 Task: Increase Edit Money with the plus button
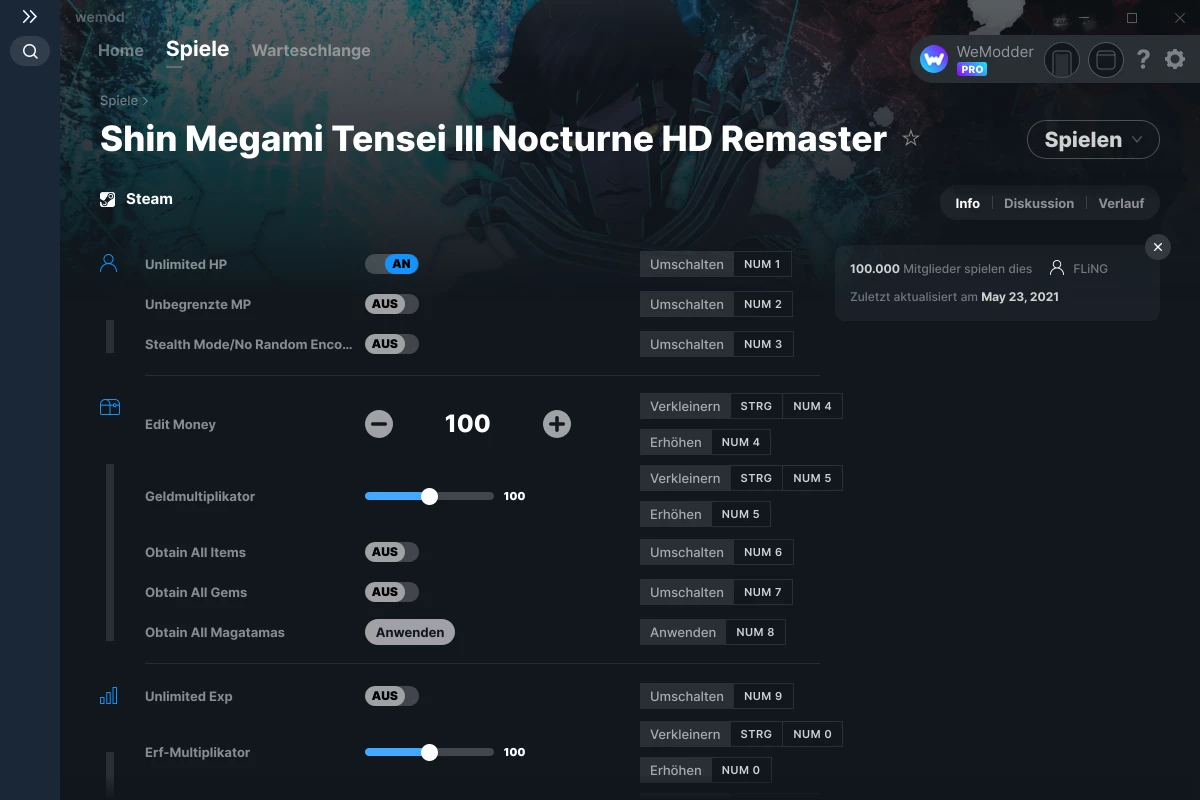557,423
